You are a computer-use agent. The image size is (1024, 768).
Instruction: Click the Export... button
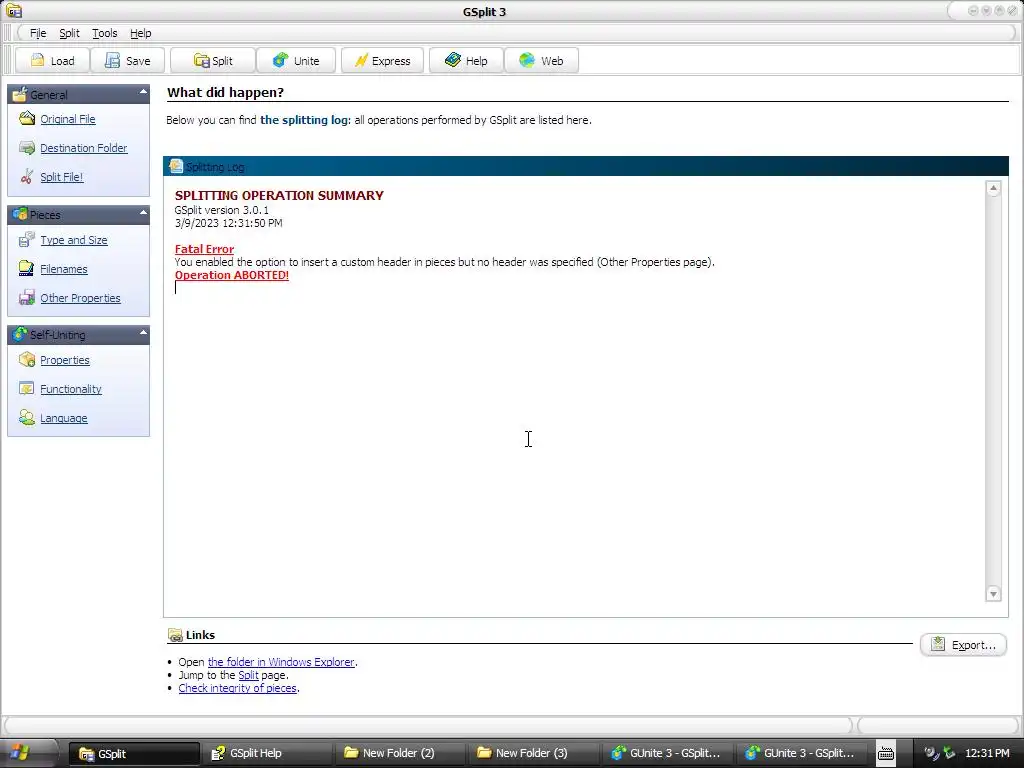tap(963, 645)
